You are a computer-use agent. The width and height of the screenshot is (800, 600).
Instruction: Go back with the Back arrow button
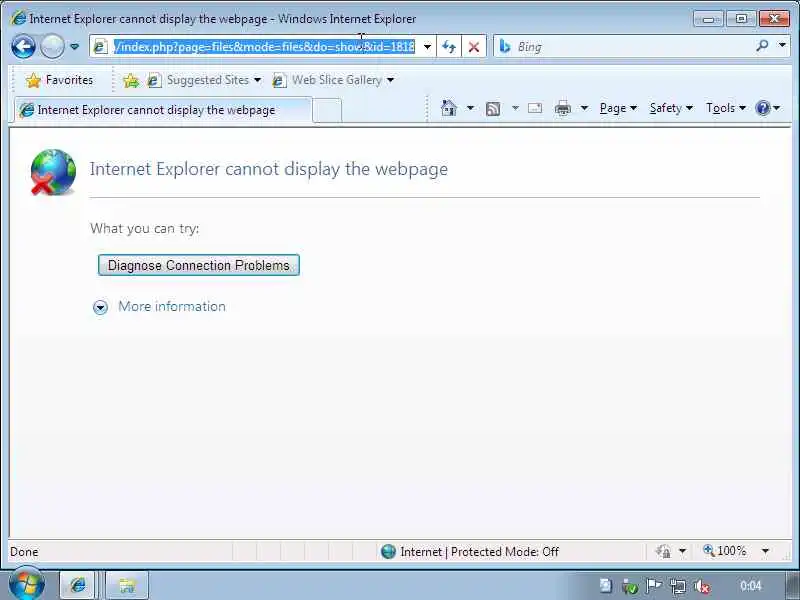pos(23,47)
